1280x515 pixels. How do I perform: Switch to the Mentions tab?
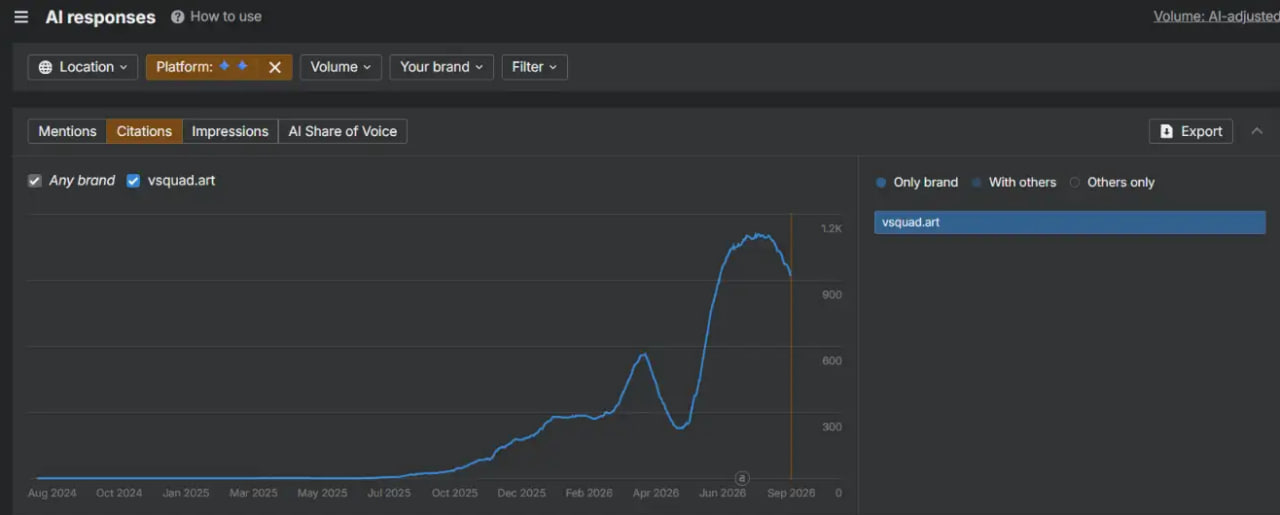(67, 131)
